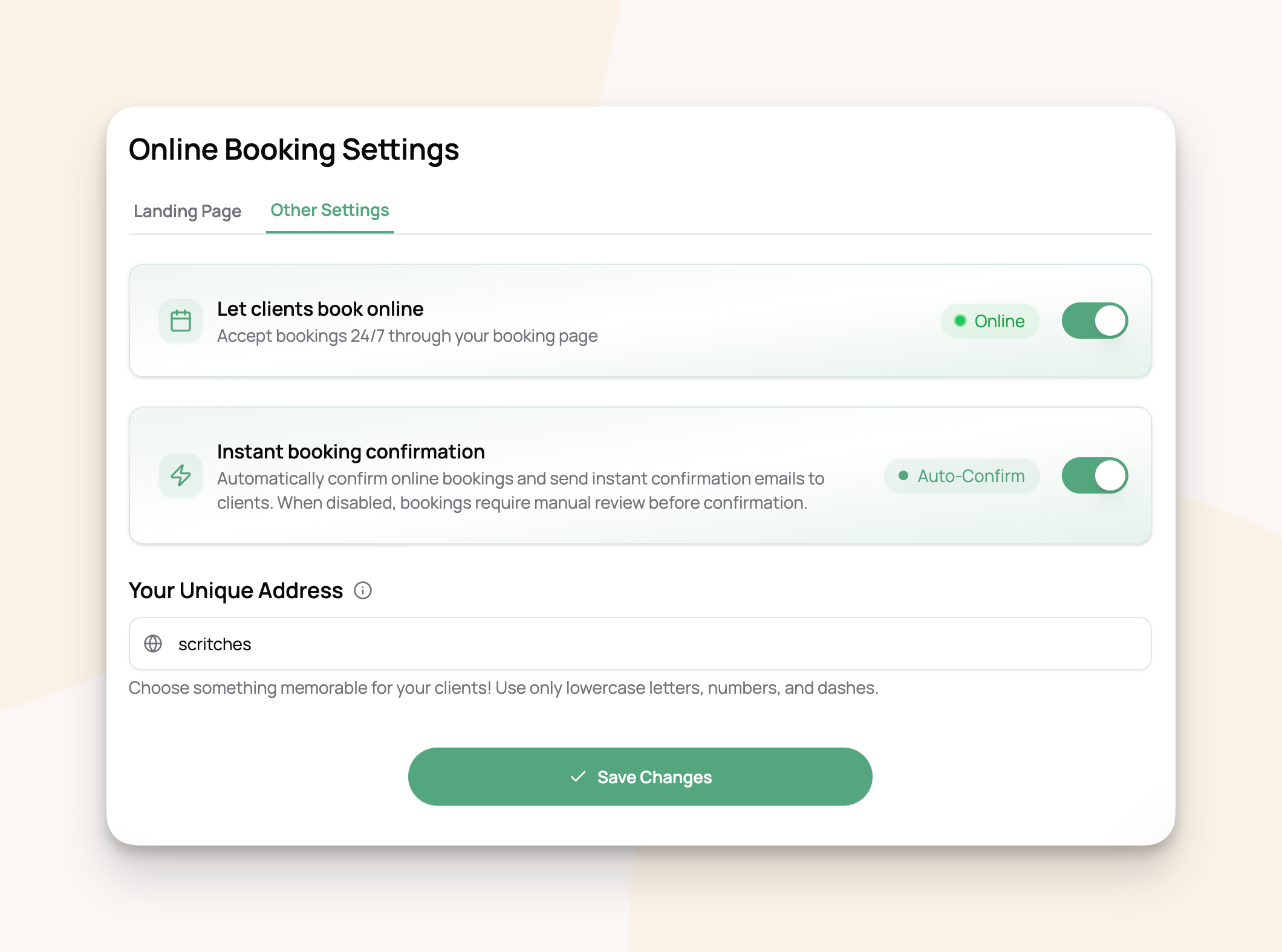Screen dimensions: 1282x952
Task: Click description starting 'Automatically confirm online bookings'
Action: coord(521,491)
